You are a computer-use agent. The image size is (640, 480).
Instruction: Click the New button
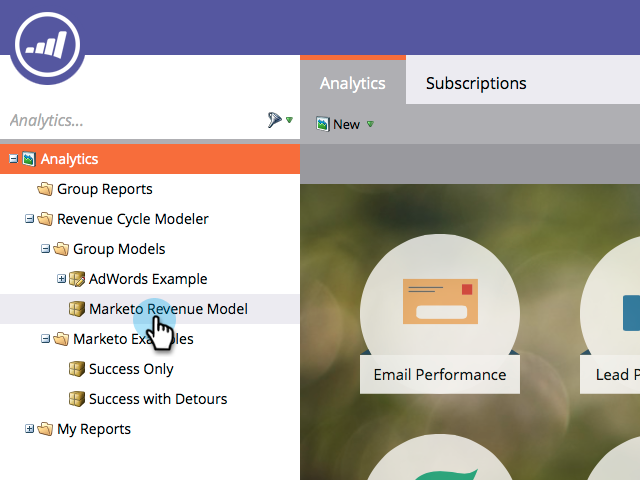pos(345,124)
